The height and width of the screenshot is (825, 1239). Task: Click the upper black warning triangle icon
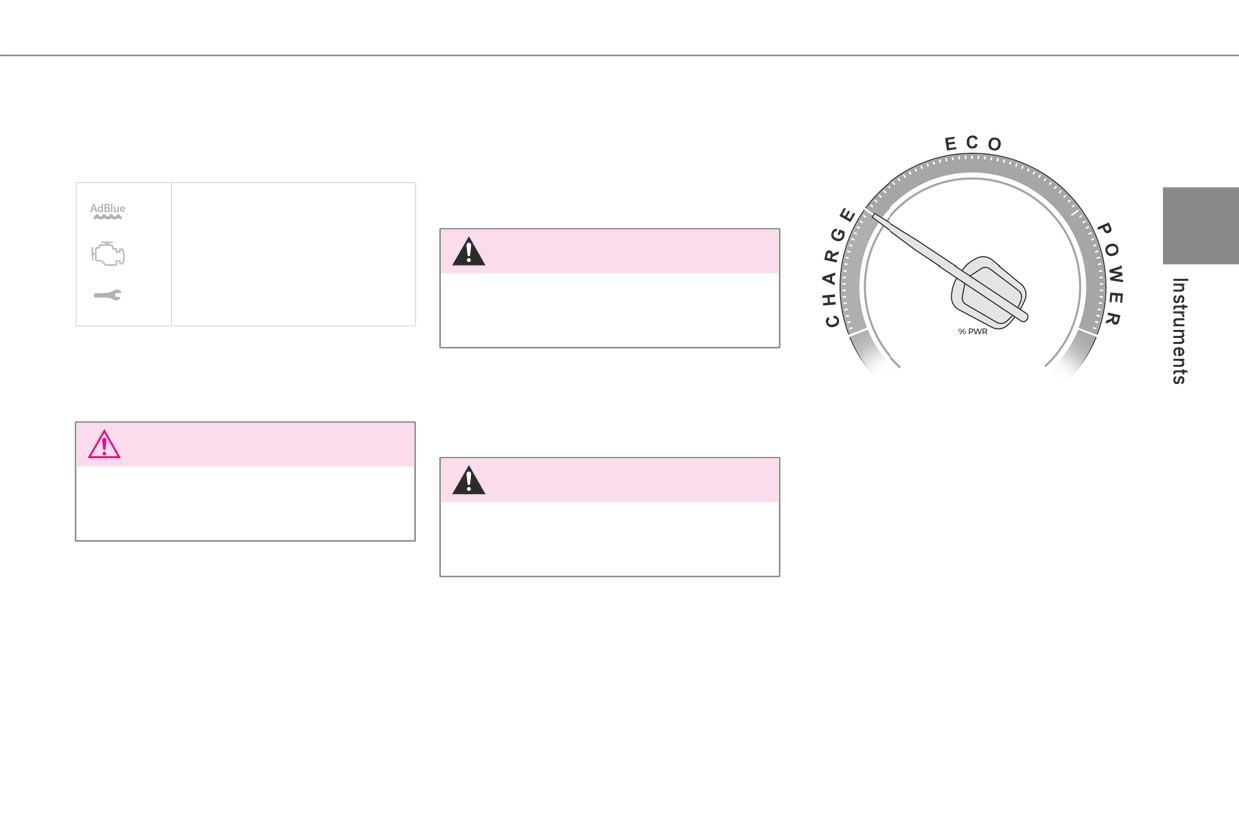tap(468, 251)
